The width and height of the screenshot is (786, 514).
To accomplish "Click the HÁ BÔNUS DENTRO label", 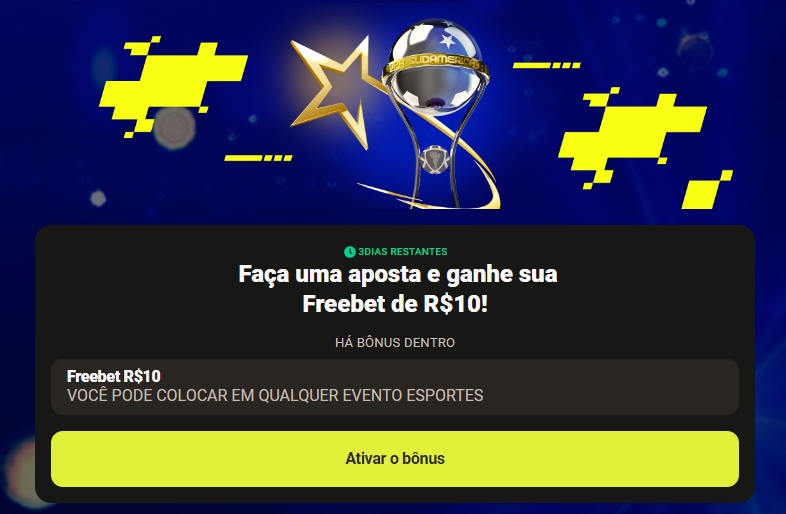I will click(x=395, y=342).
